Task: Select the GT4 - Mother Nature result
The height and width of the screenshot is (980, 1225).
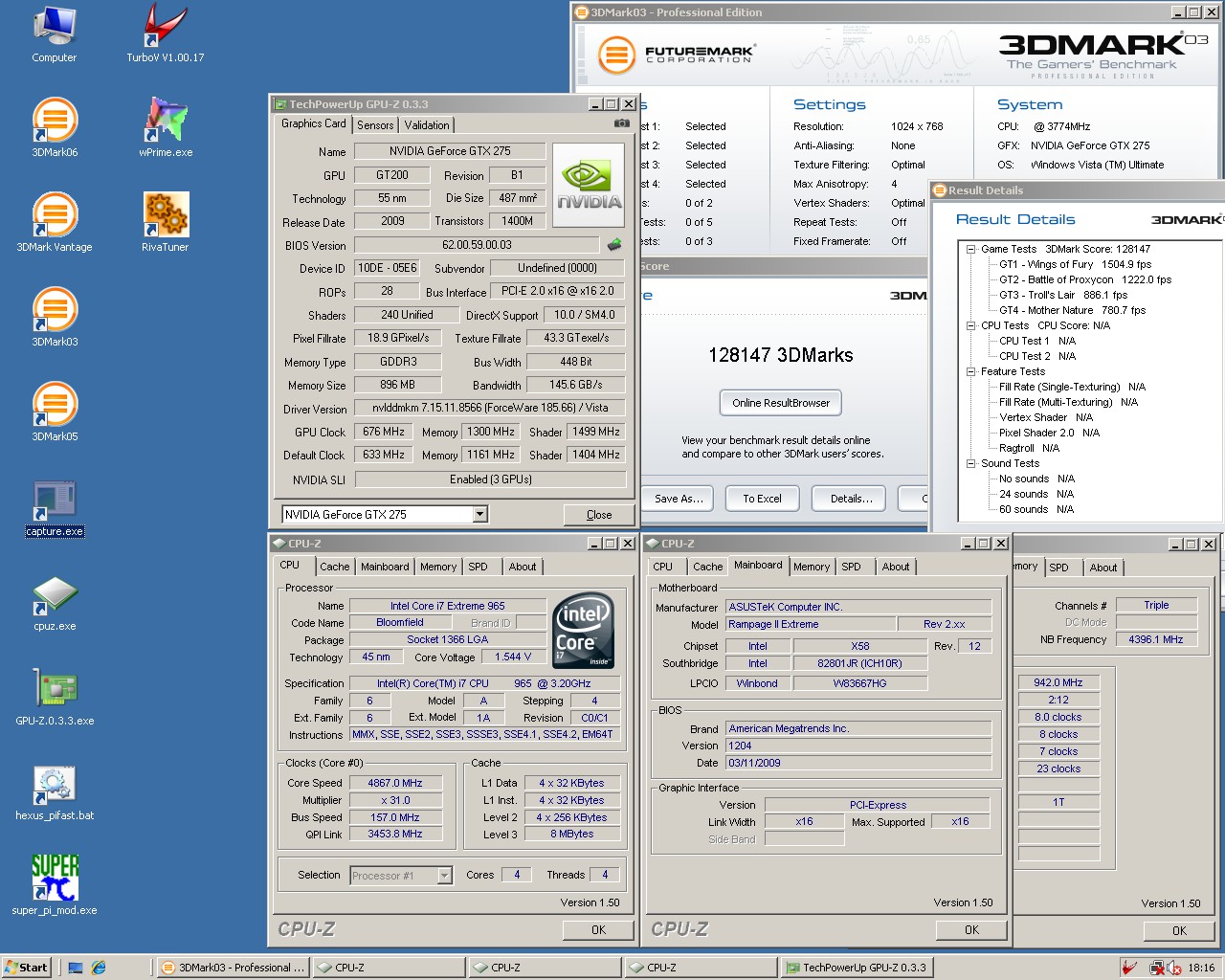Action: [1072, 310]
